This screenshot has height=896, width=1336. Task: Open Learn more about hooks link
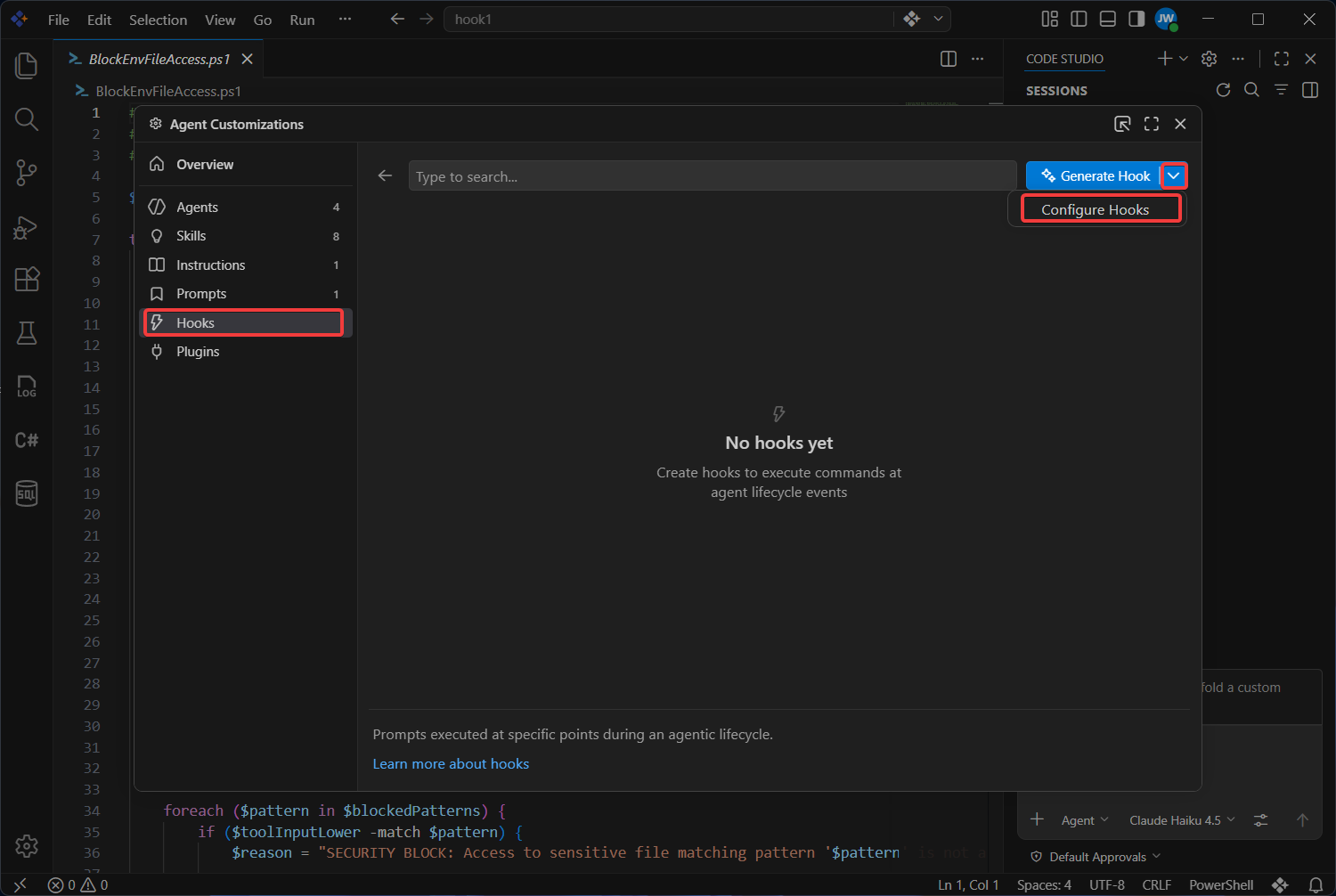pyautogui.click(x=451, y=763)
